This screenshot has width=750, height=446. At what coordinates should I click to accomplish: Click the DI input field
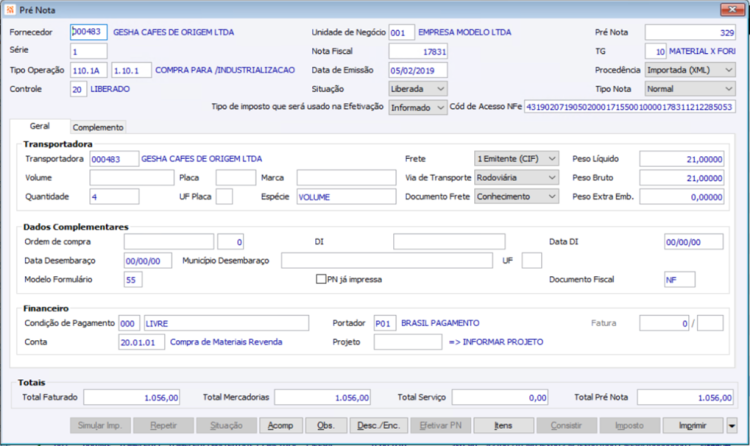(449, 242)
